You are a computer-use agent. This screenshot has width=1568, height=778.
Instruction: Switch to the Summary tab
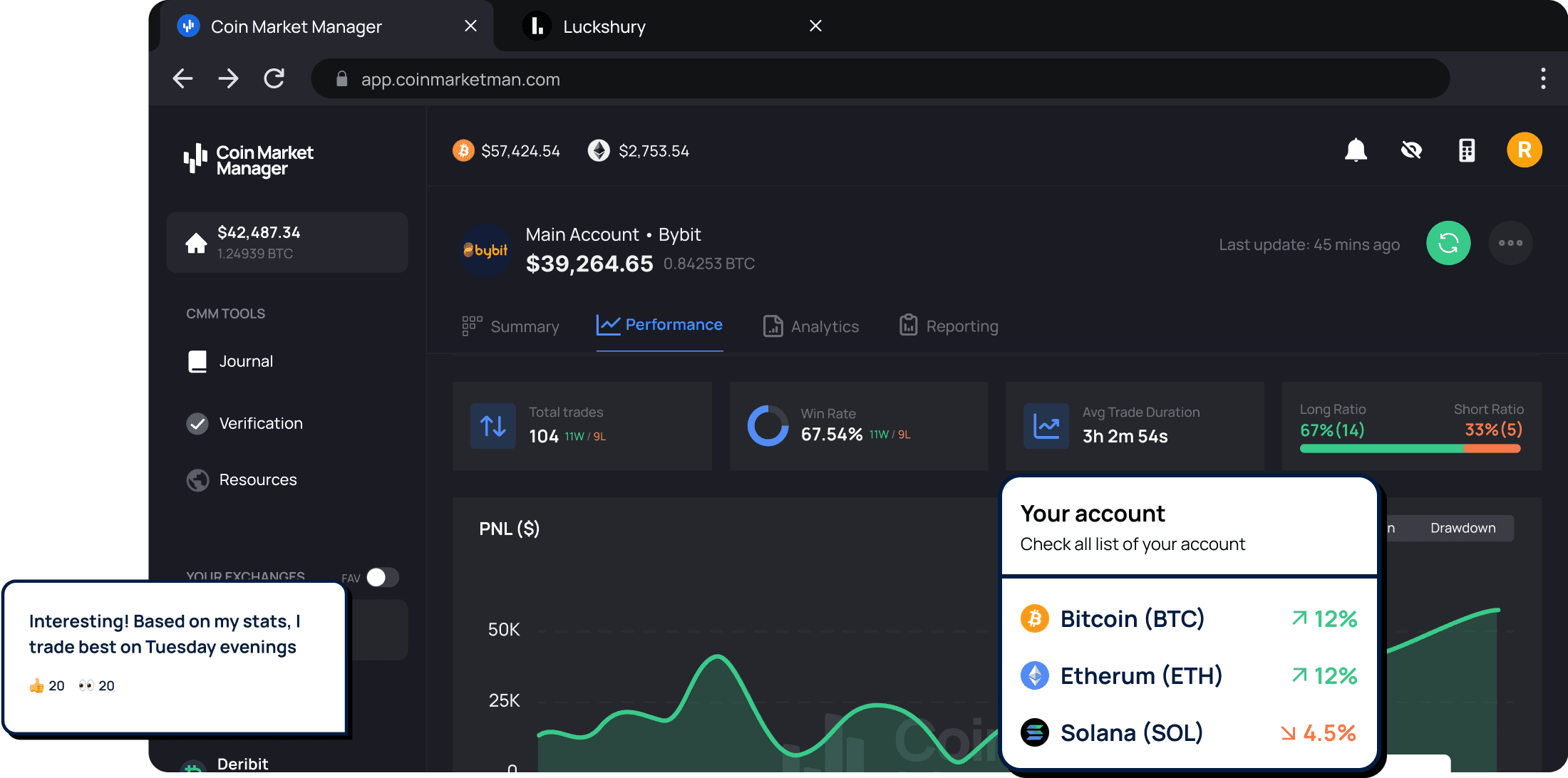[x=510, y=326]
